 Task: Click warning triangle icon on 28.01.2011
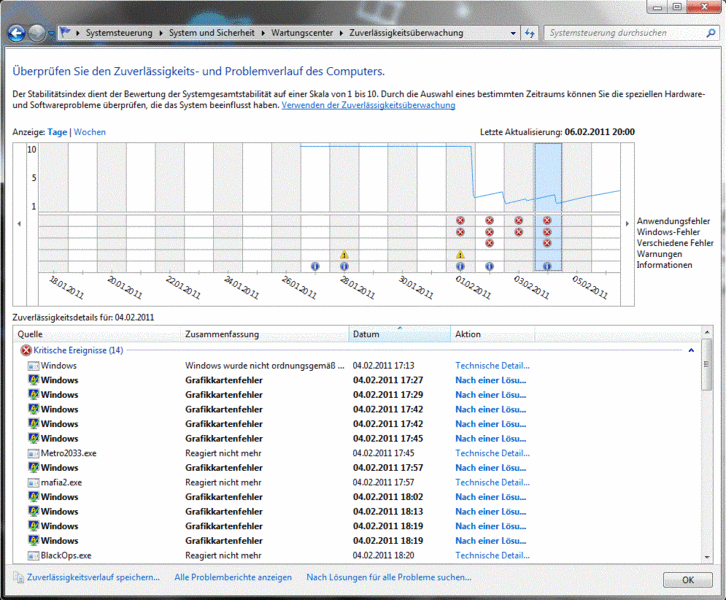click(x=344, y=255)
